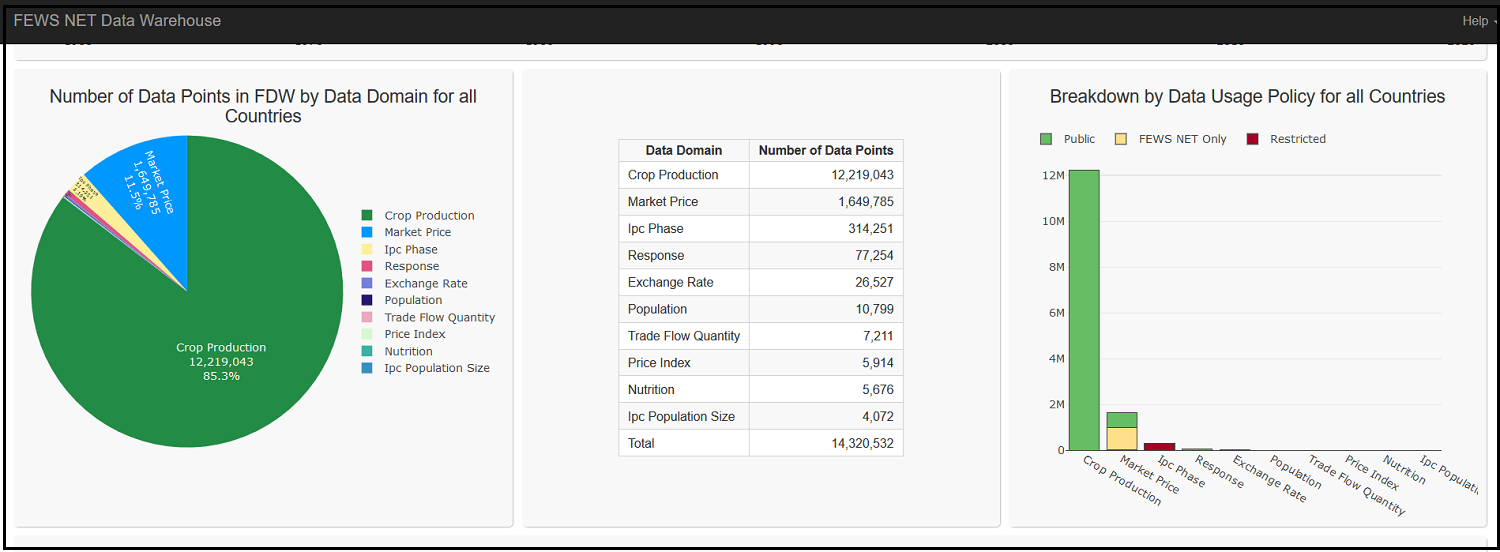Click the Response legend color square
The width and height of the screenshot is (1500, 552).
tap(367, 267)
